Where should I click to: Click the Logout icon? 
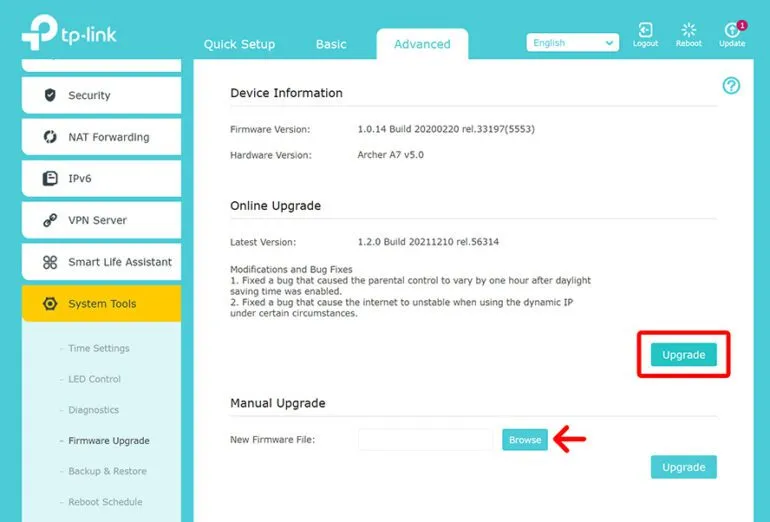click(x=645, y=30)
